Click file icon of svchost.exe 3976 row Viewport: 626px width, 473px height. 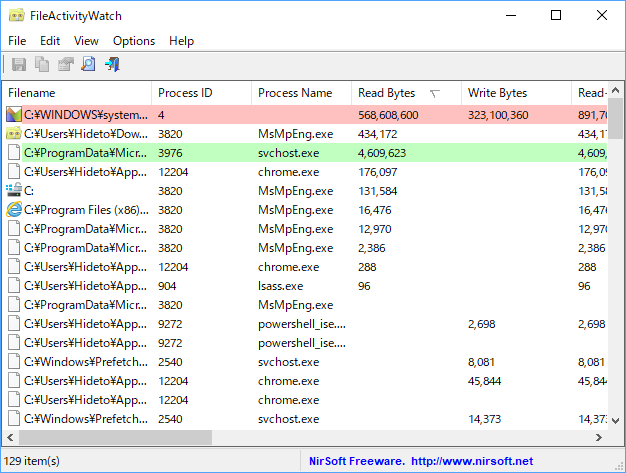(x=14, y=152)
